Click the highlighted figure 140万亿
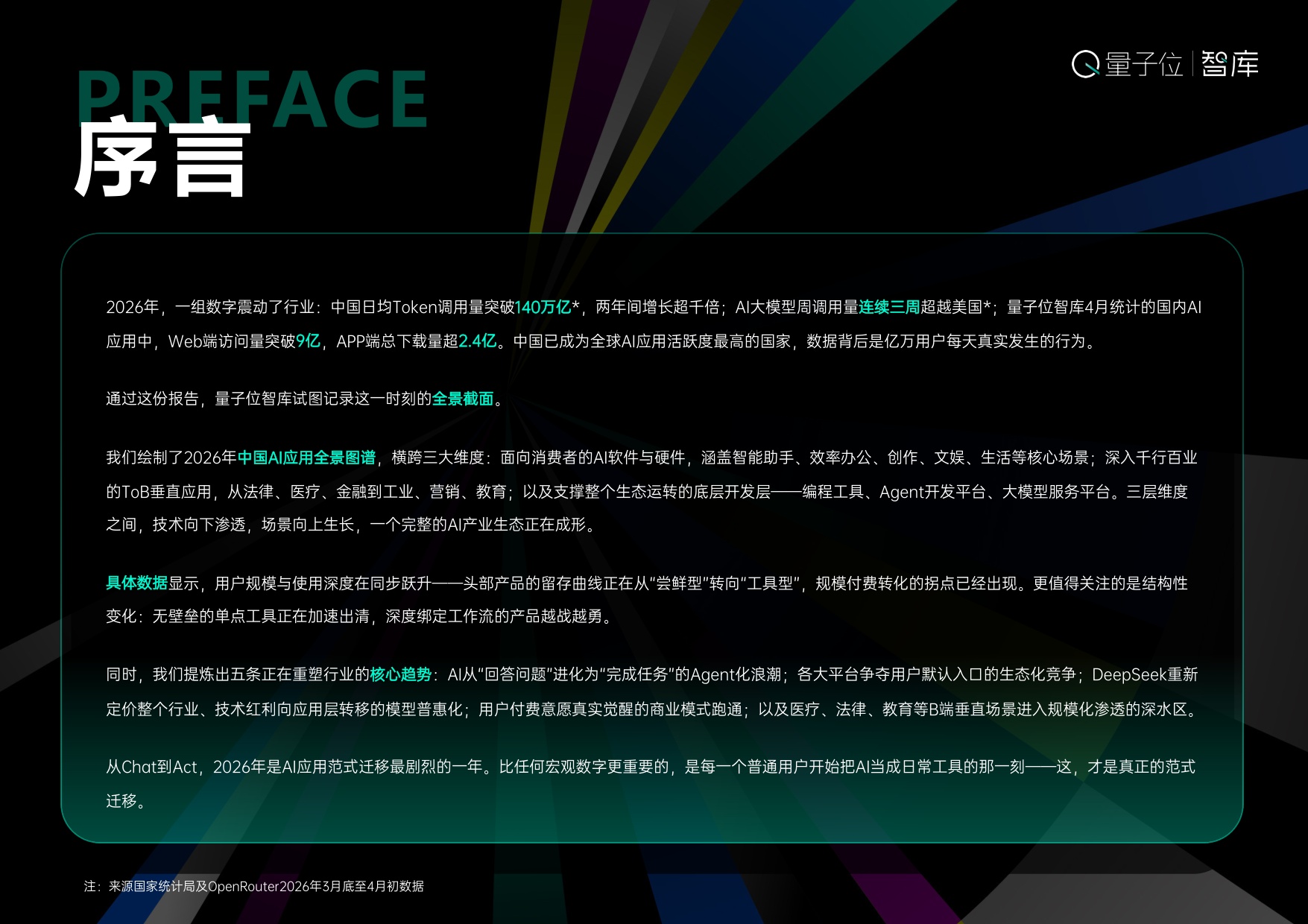The width and height of the screenshot is (1308, 924). 543,307
